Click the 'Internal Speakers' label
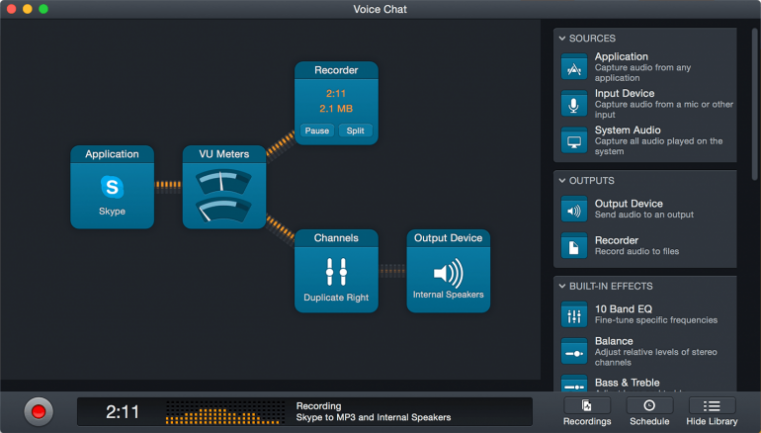 click(x=448, y=295)
